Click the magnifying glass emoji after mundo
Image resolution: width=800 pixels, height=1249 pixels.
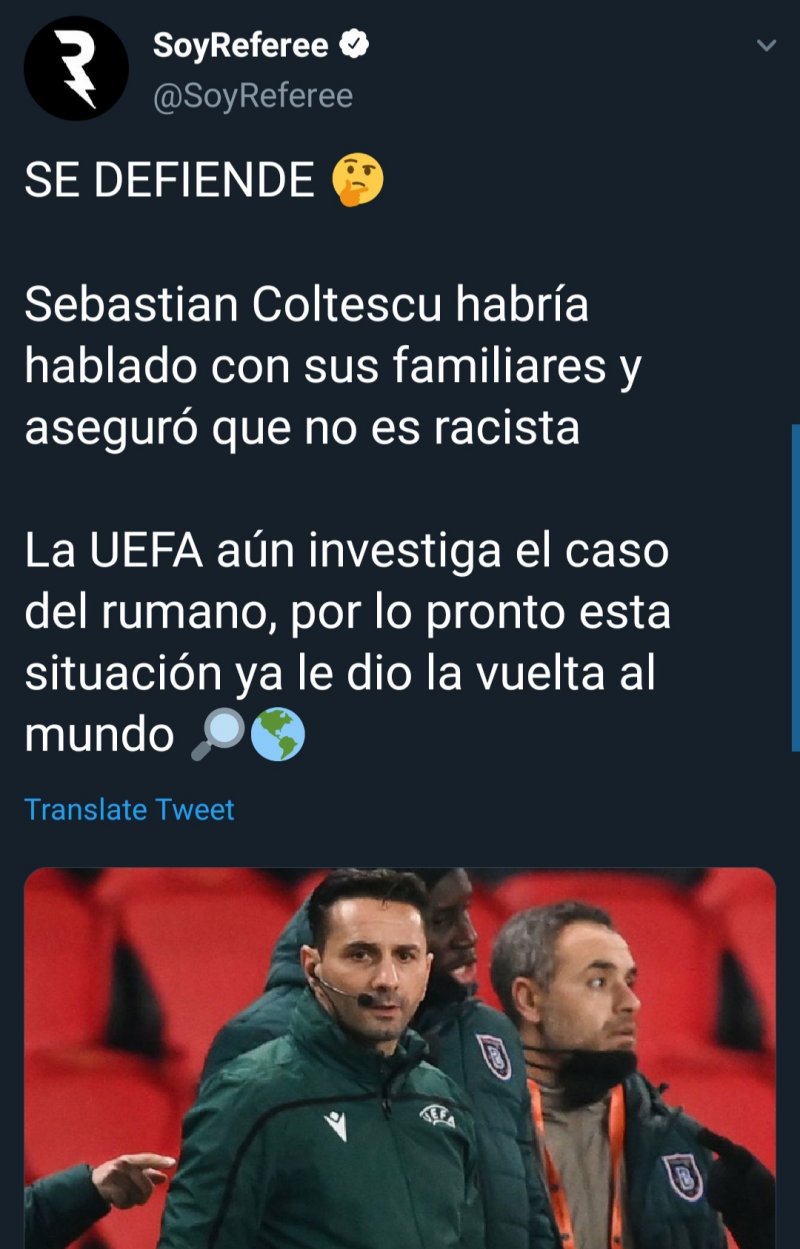[x=217, y=735]
